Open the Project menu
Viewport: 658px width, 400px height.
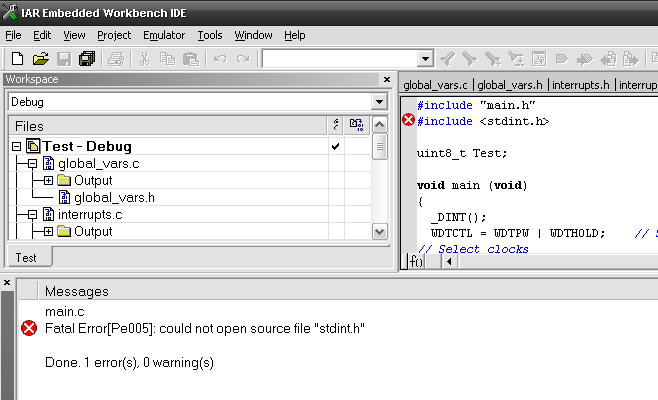[114, 35]
